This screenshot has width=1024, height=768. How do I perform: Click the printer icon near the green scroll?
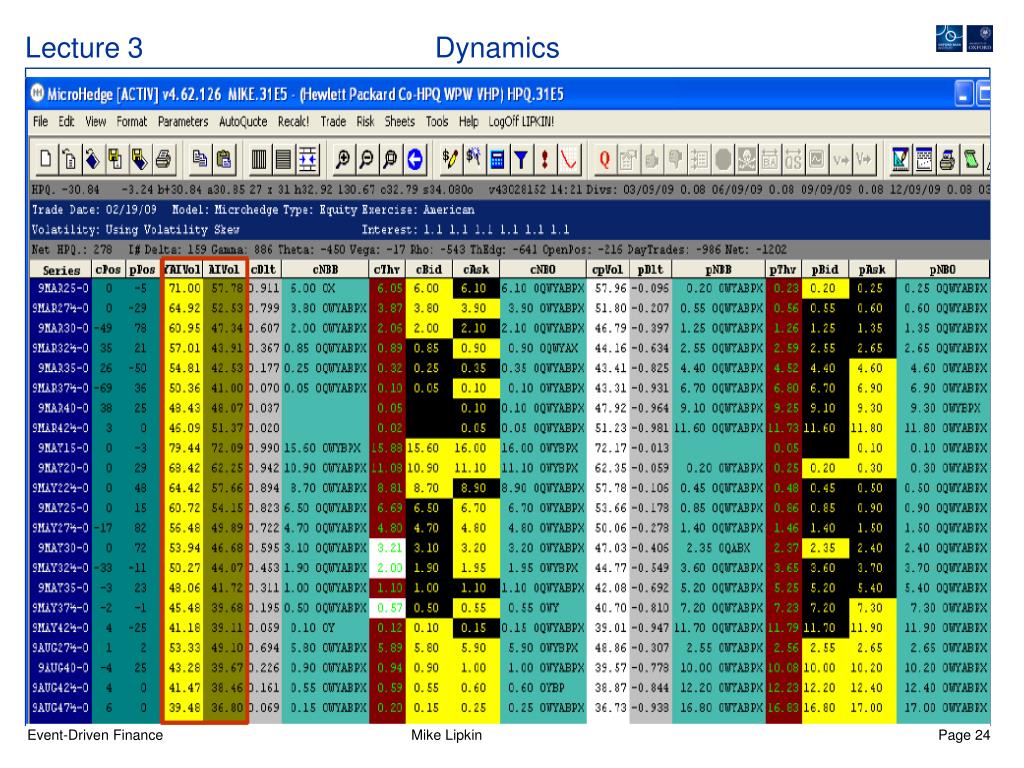948,159
